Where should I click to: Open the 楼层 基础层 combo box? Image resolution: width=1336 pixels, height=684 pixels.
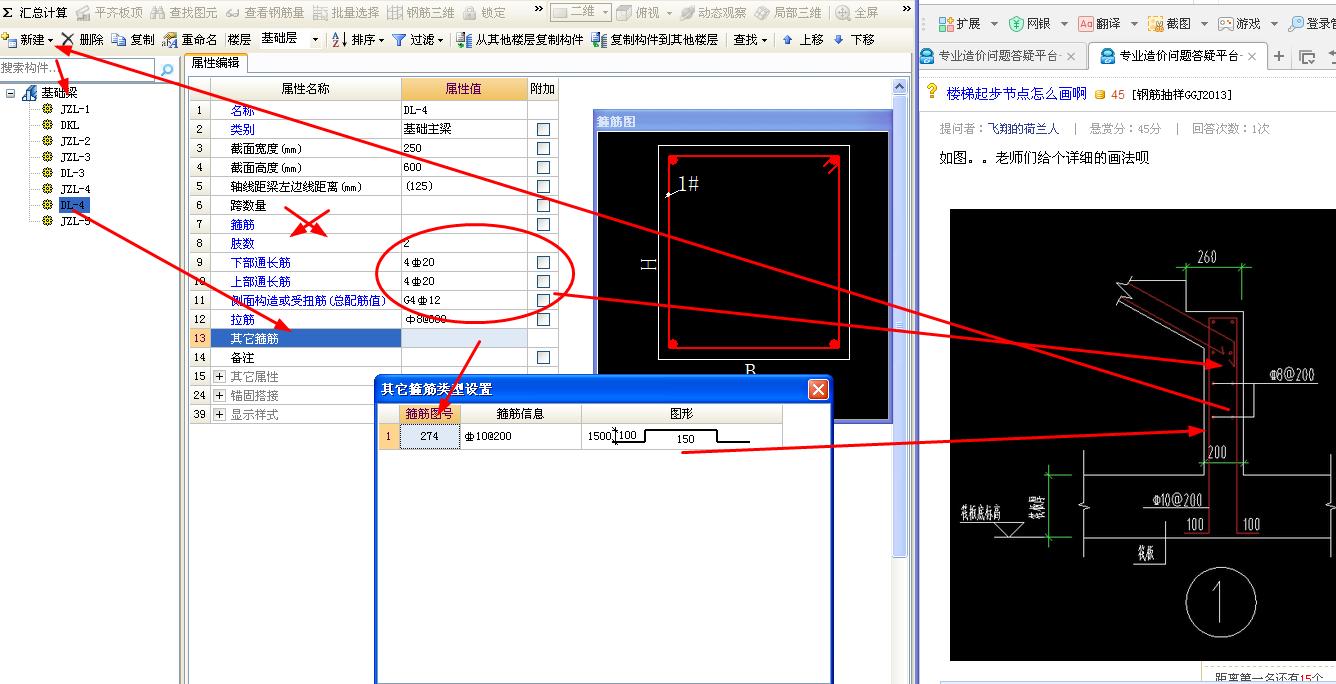point(289,39)
